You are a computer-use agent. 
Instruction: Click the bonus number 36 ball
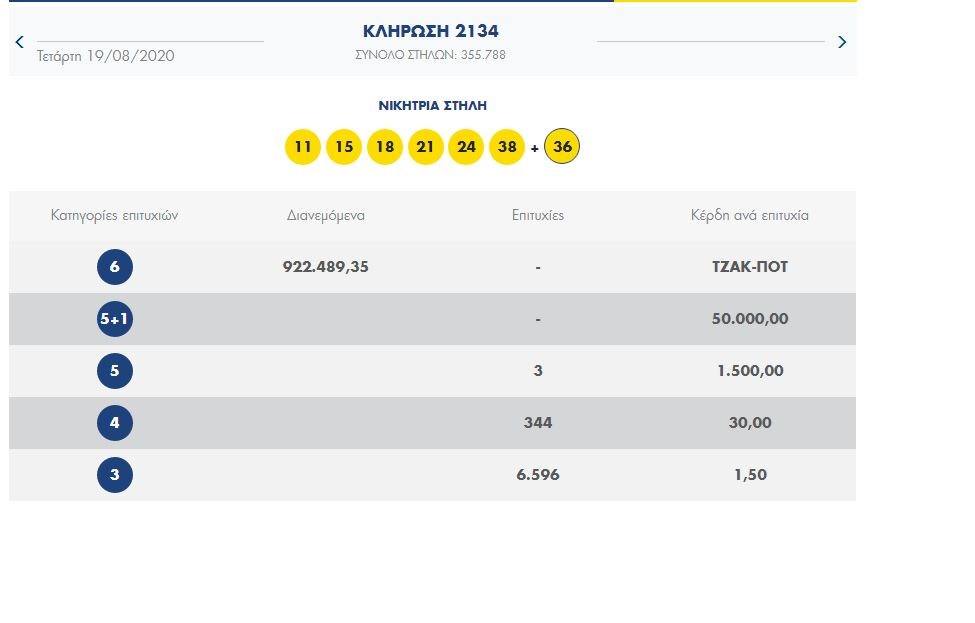(x=562, y=147)
